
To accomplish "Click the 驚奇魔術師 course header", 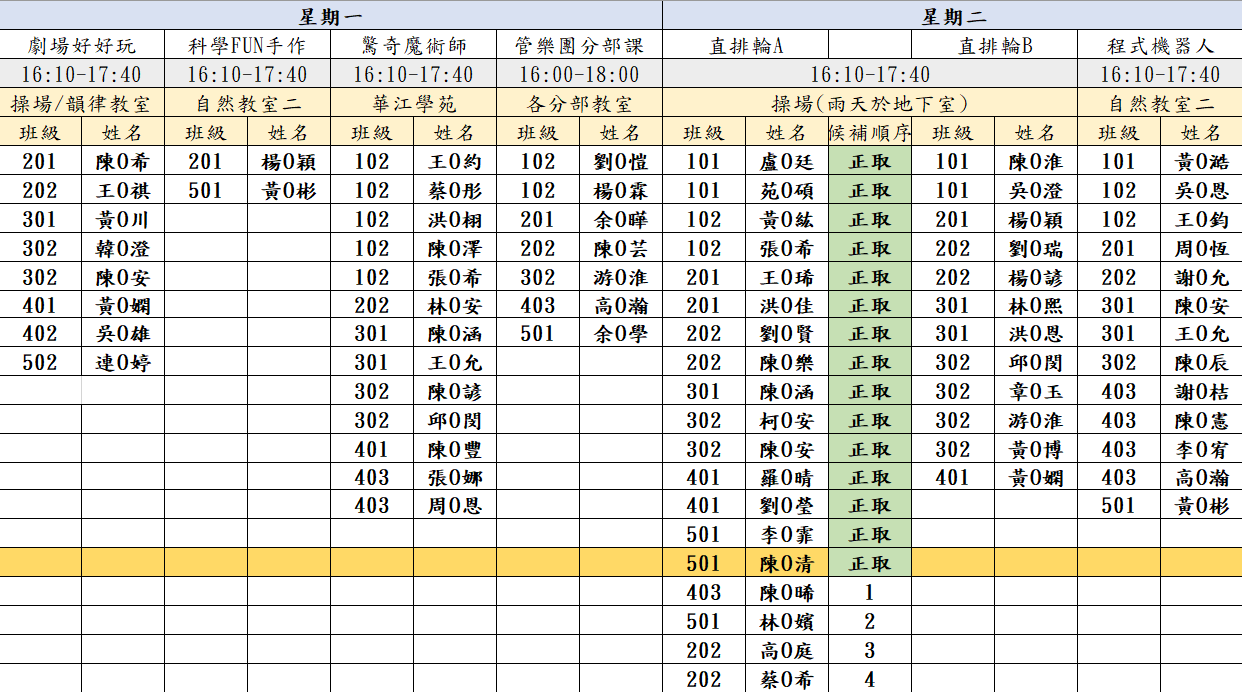I will (x=413, y=45).
